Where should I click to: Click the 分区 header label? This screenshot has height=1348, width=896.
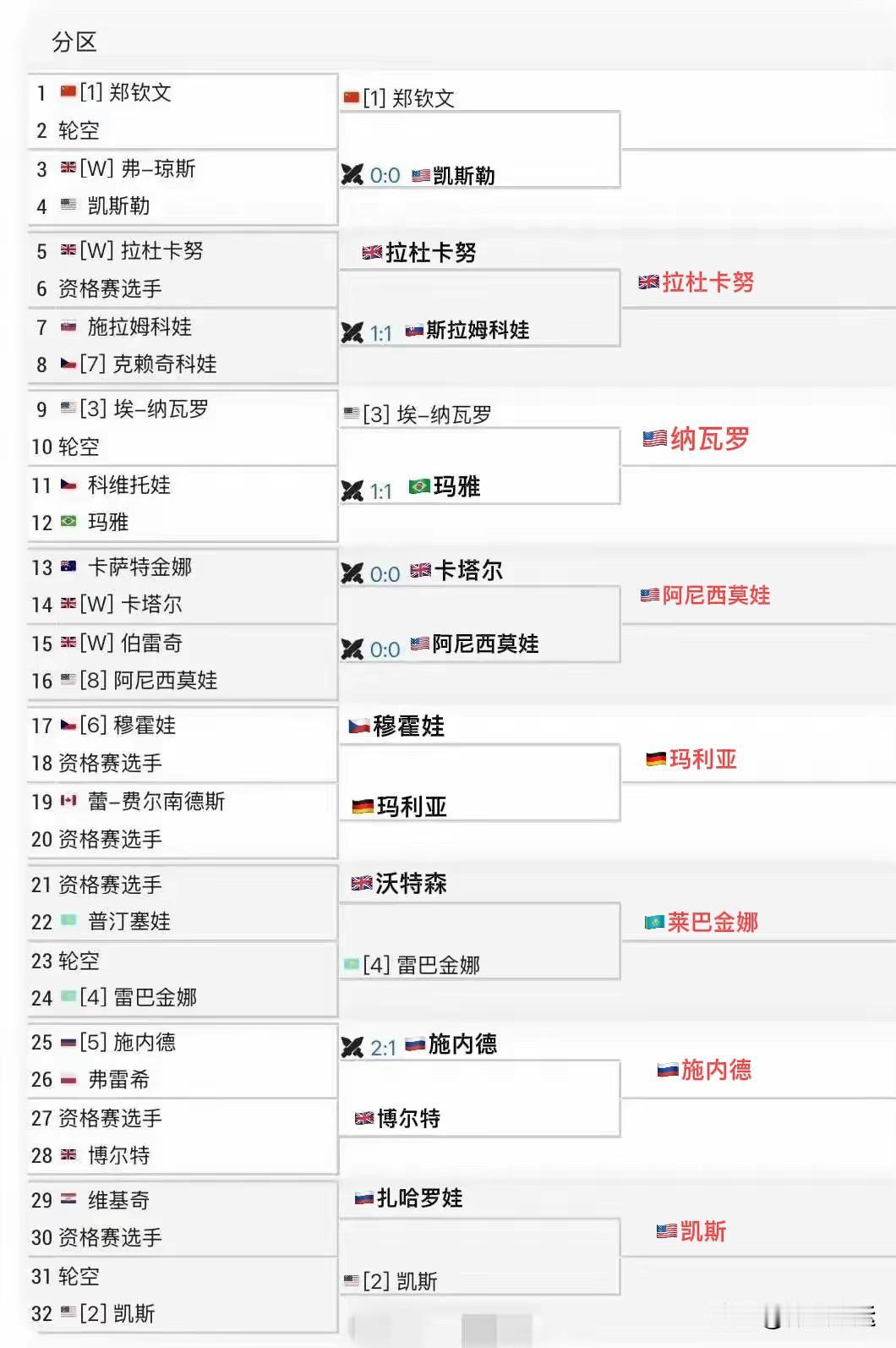point(74,41)
